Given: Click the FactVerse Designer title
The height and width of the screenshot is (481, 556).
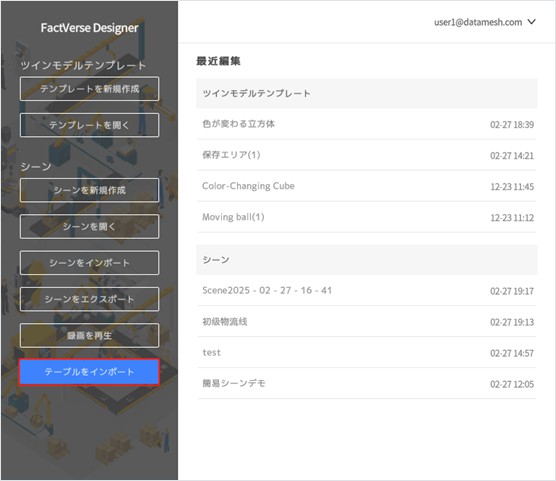Looking at the screenshot, I should click(x=89, y=28).
